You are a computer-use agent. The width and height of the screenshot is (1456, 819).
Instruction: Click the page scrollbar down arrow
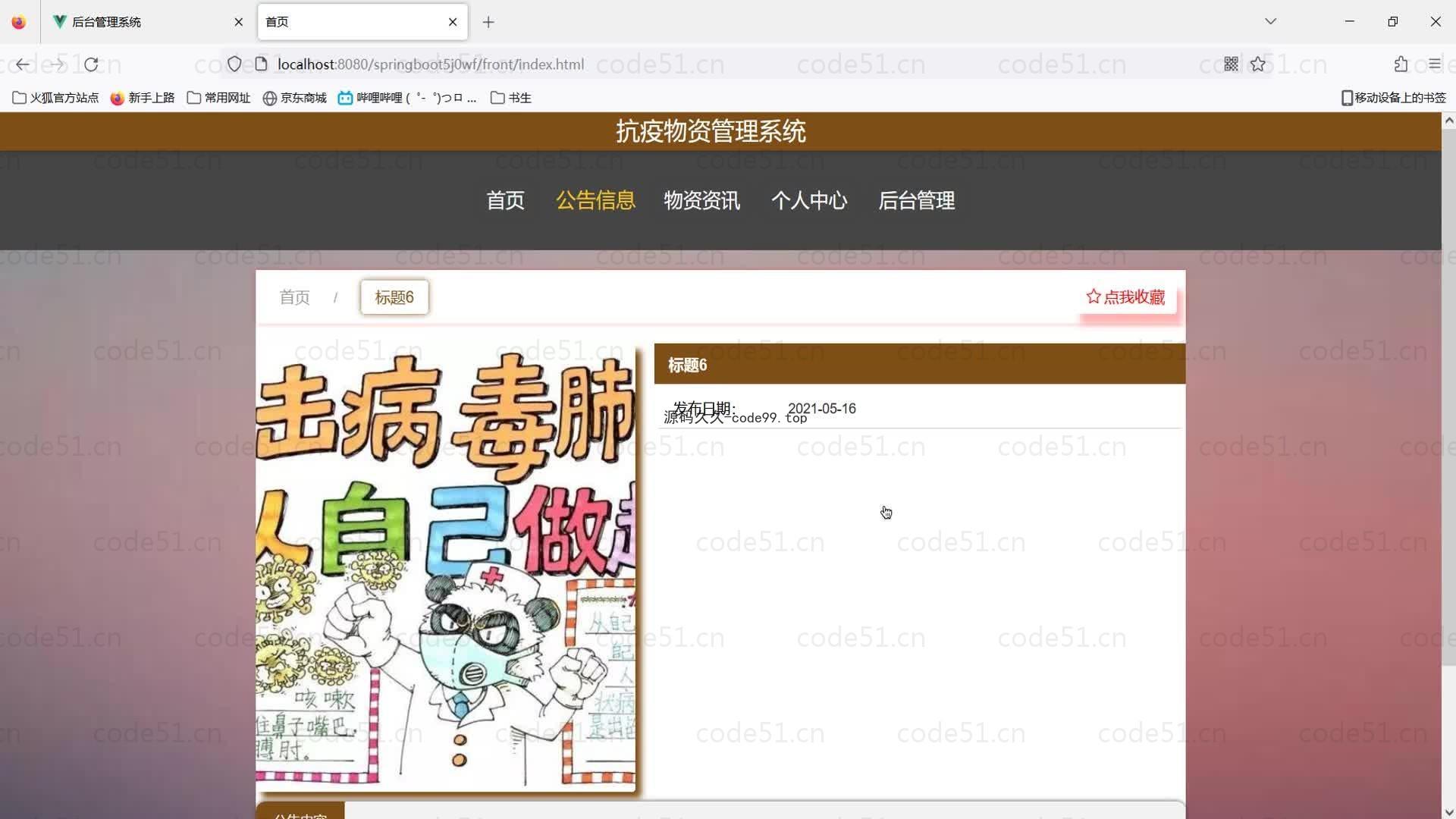pyautogui.click(x=1448, y=812)
